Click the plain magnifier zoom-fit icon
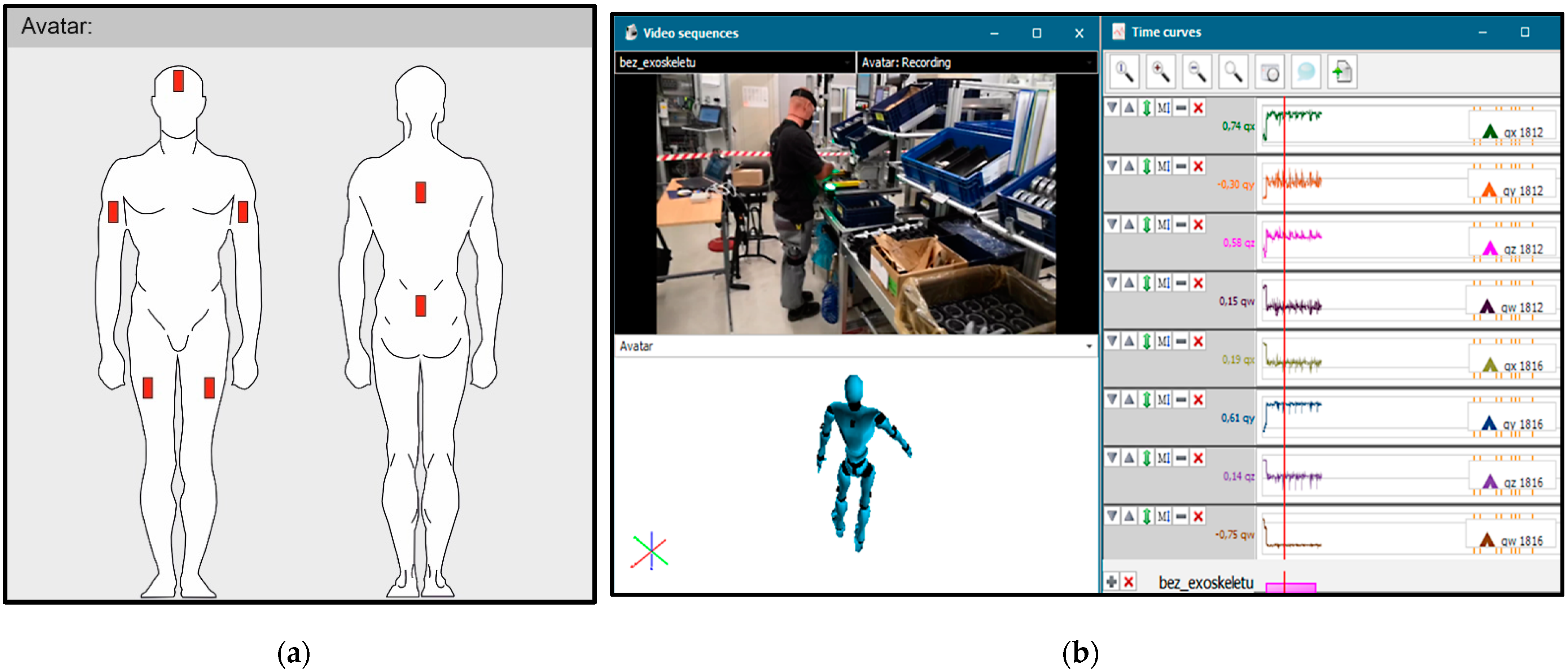 [x=1233, y=73]
